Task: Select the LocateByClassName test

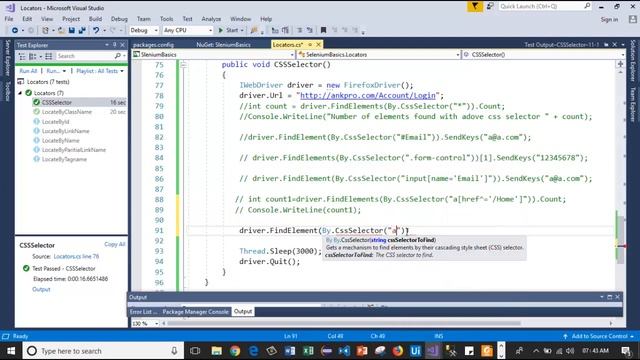Action: coord(67,112)
